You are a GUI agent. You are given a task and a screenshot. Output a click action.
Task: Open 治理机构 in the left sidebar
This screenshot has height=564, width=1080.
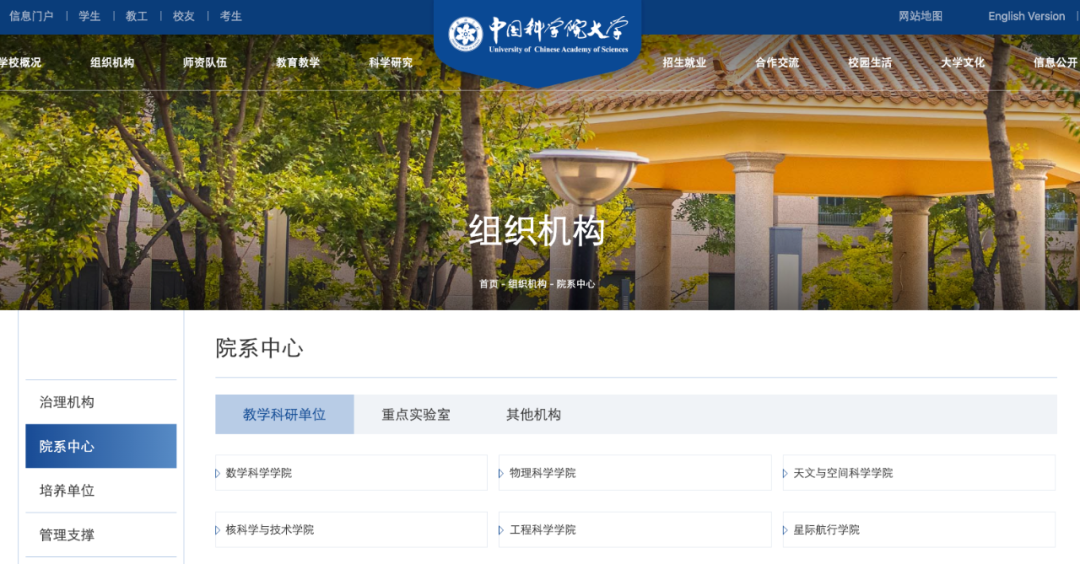pyautogui.click(x=67, y=402)
